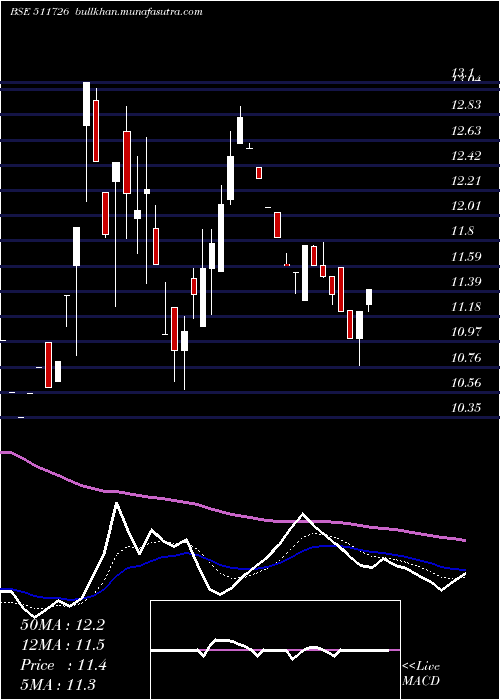
Task: Click the MACD line in inset panel
Action: (x=270, y=649)
